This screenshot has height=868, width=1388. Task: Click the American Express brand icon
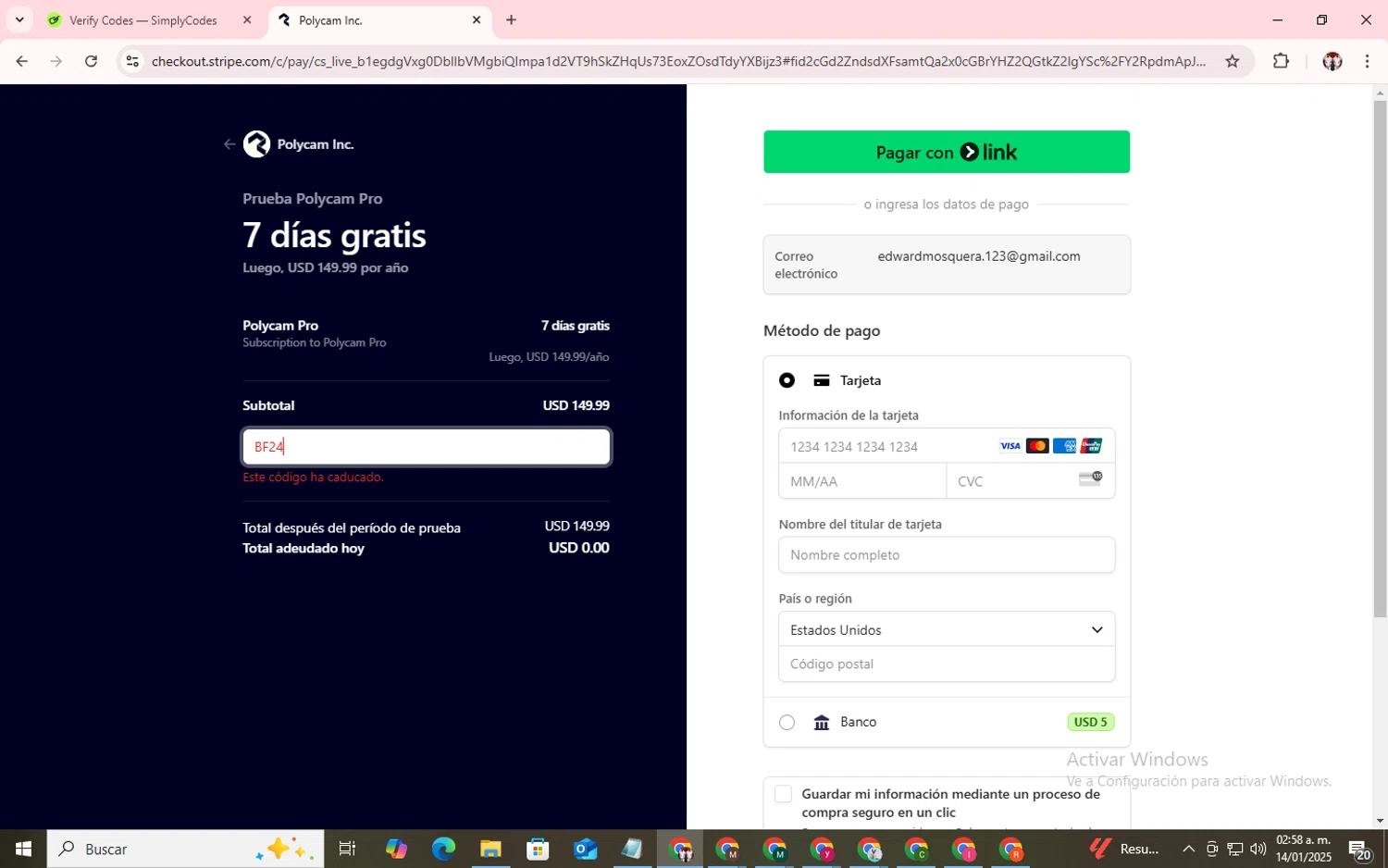(x=1064, y=446)
